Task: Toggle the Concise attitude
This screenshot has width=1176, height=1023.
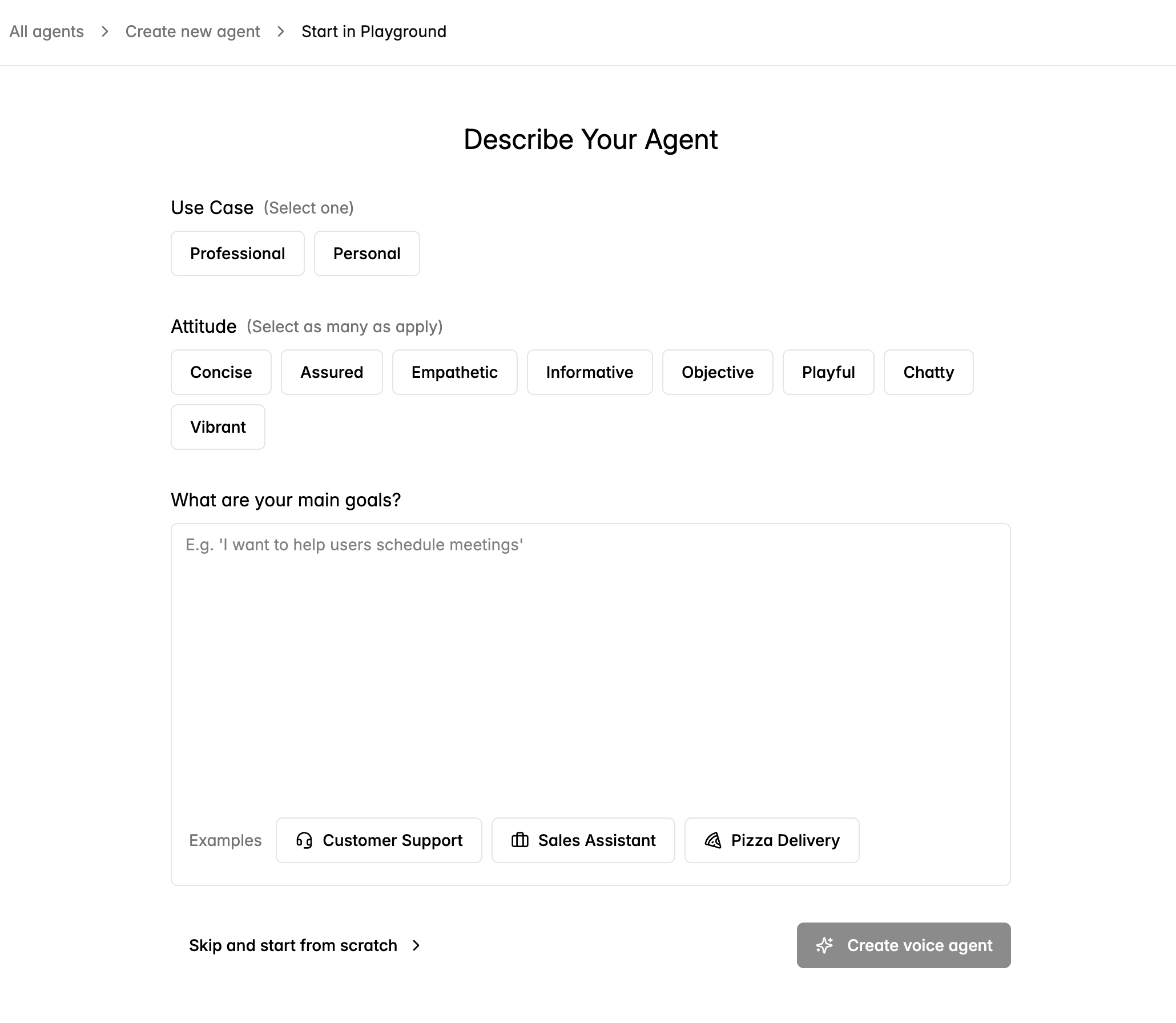Action: [221, 372]
